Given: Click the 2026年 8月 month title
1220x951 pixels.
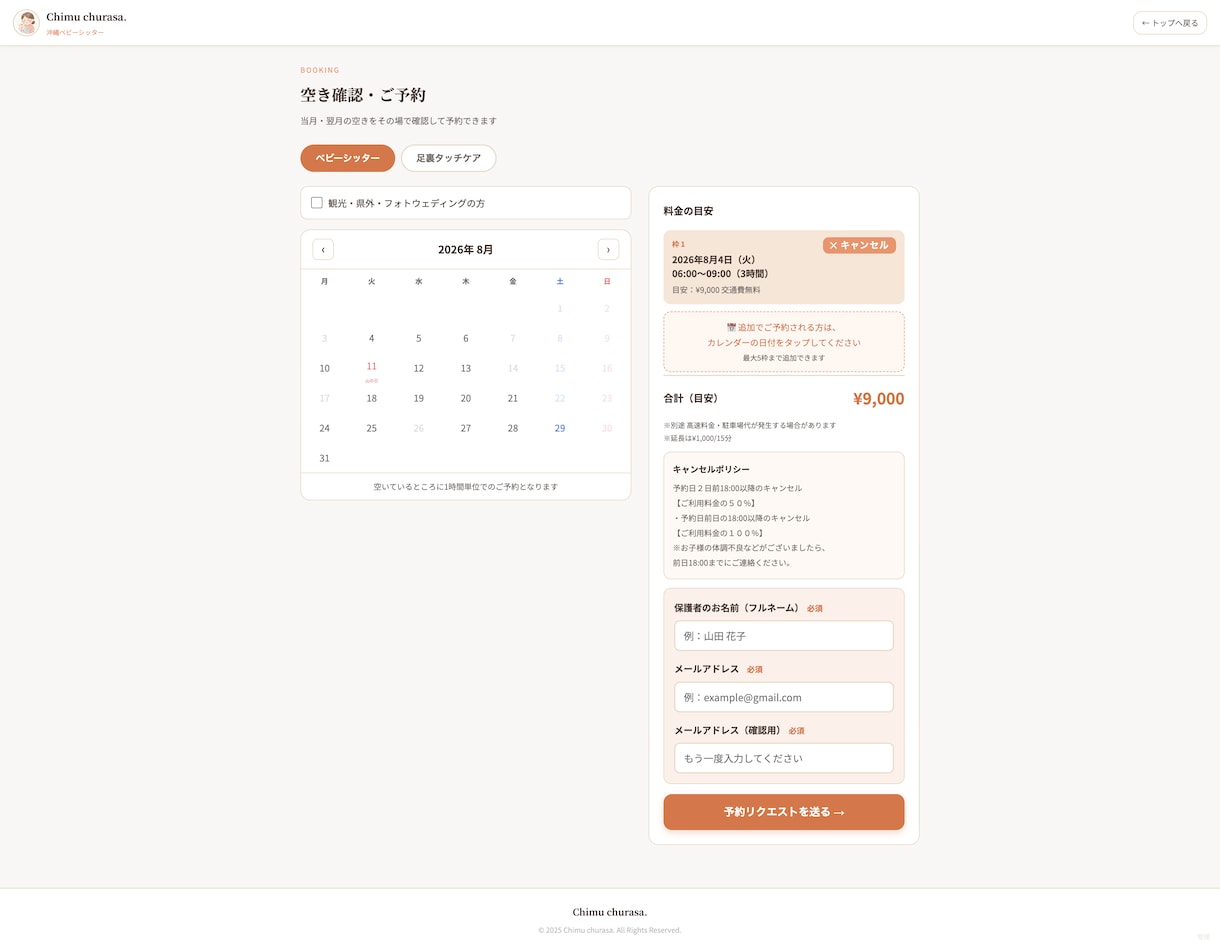Looking at the screenshot, I should coord(465,250).
